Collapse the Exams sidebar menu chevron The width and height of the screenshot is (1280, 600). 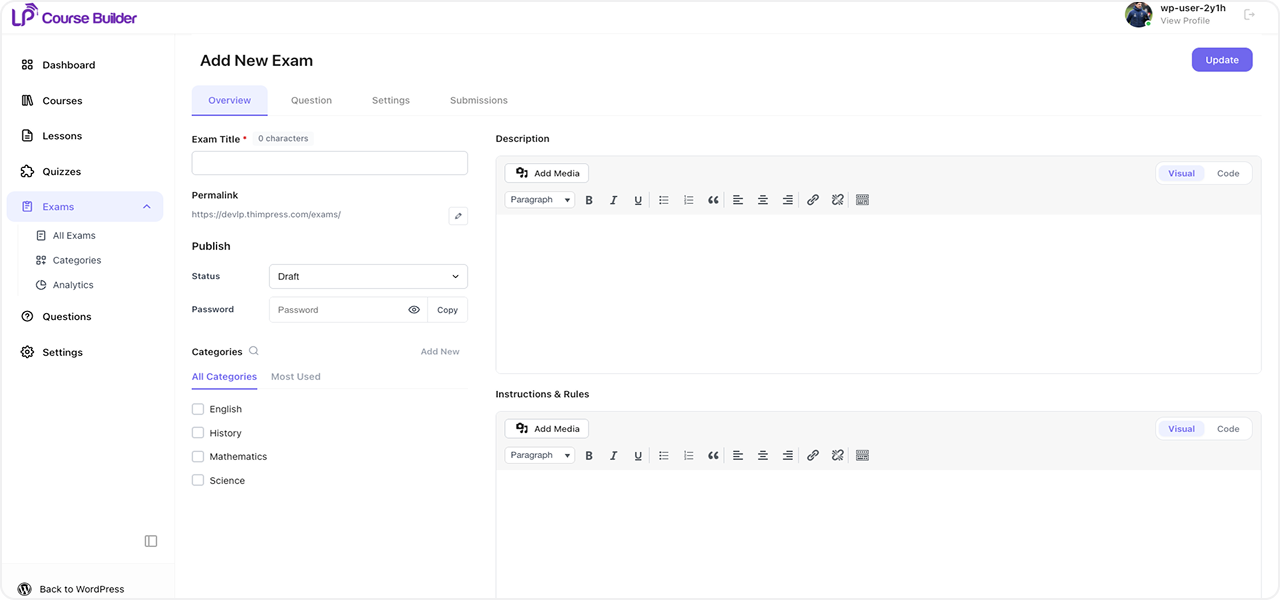pyautogui.click(x=147, y=207)
